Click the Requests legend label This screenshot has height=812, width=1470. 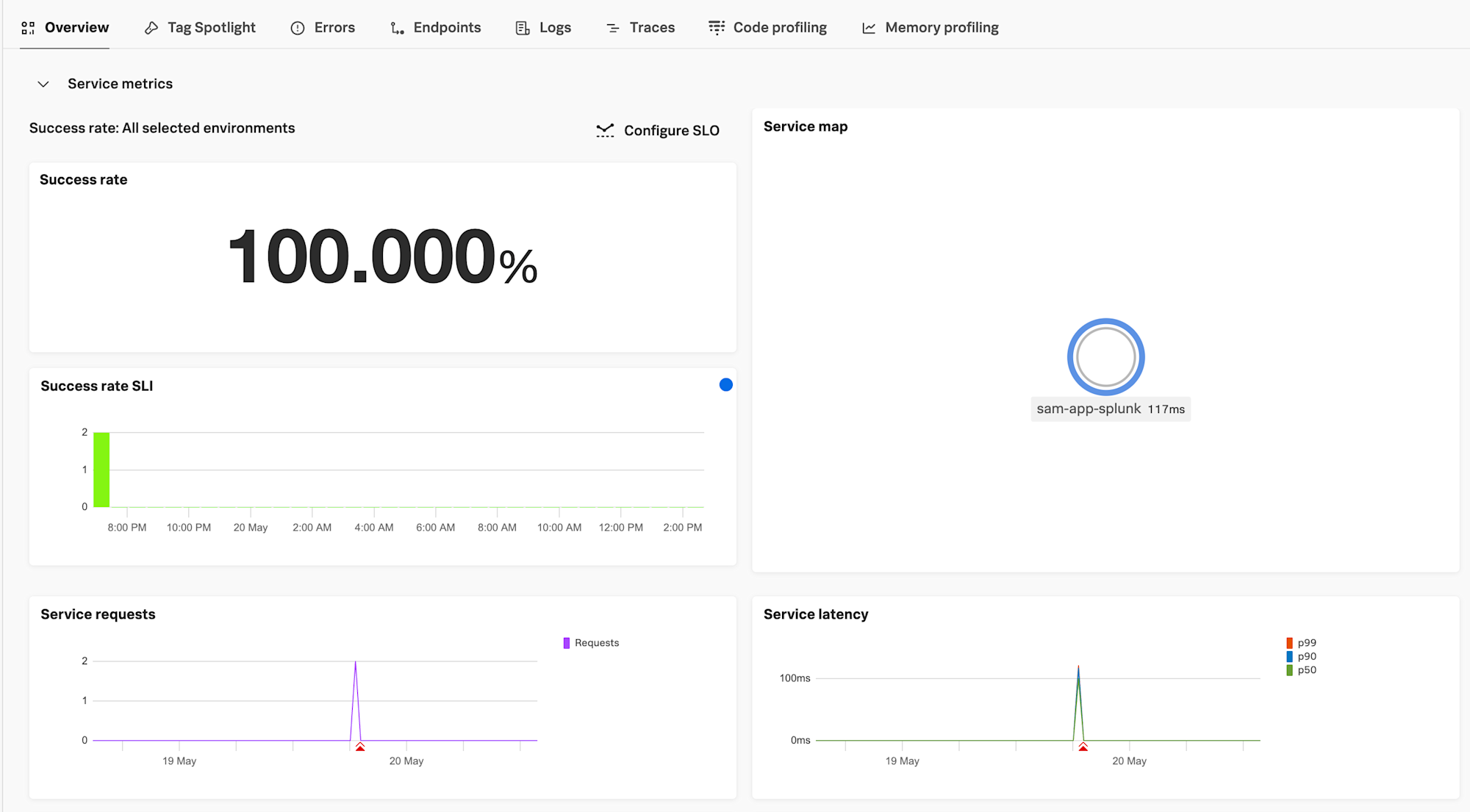coord(597,643)
